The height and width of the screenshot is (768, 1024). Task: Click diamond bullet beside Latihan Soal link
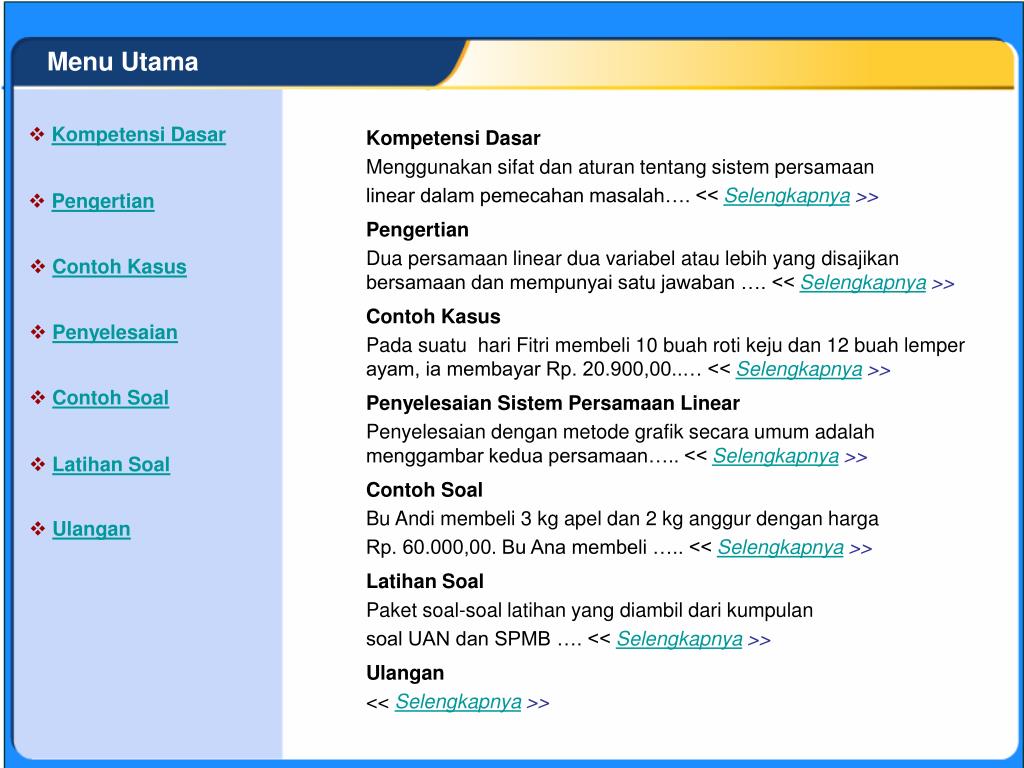tap(37, 464)
